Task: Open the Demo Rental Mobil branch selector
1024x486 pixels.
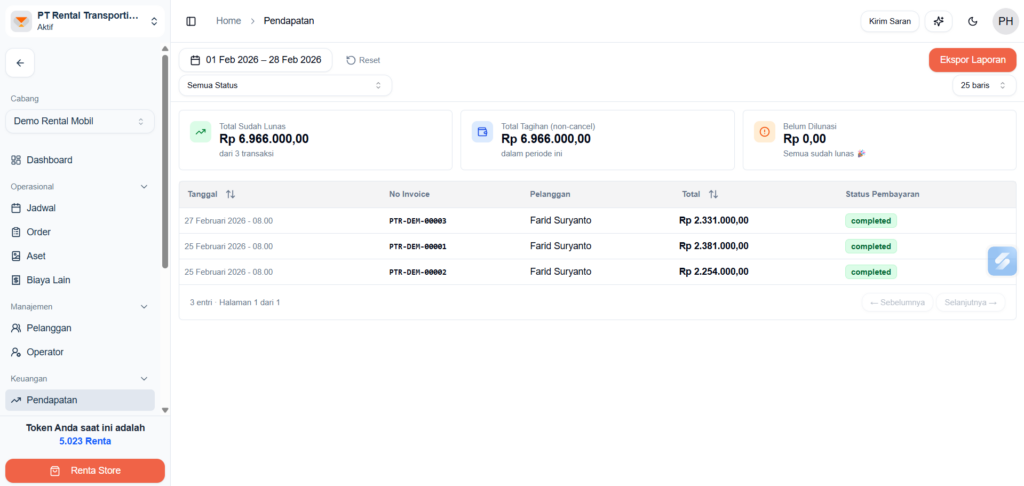Action: pyautogui.click(x=80, y=121)
